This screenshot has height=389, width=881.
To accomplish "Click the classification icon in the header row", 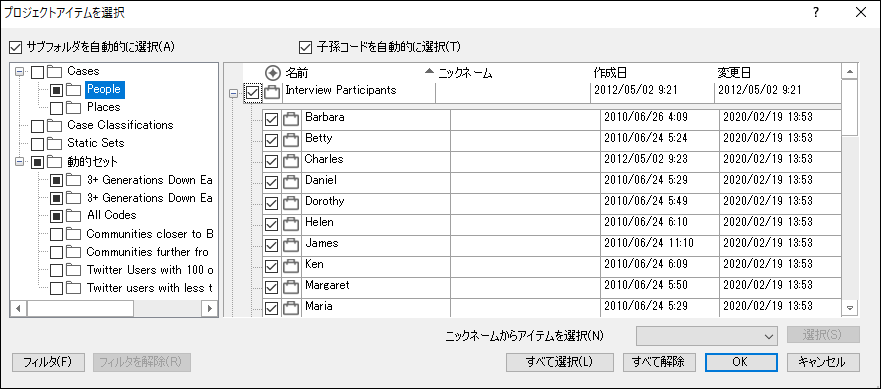I will click(273, 73).
